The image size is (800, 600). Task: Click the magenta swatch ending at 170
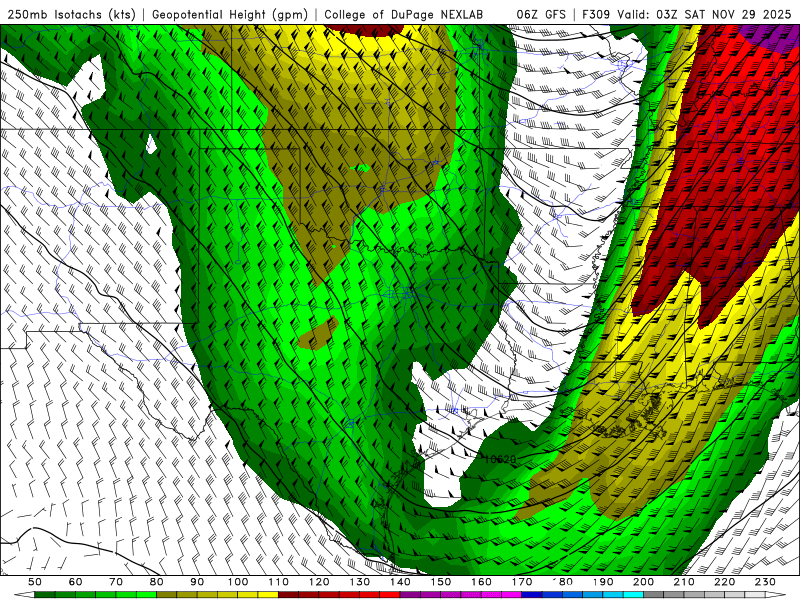coord(512,595)
